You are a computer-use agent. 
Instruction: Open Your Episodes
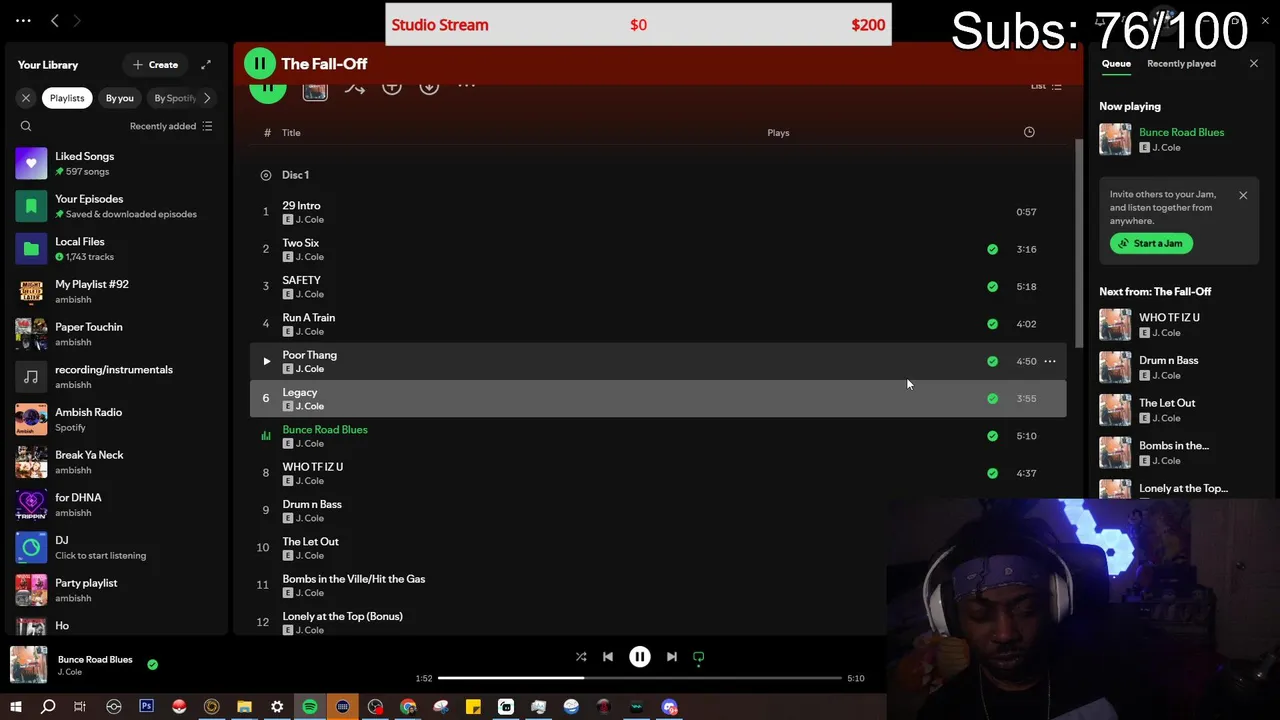[x=116, y=206]
